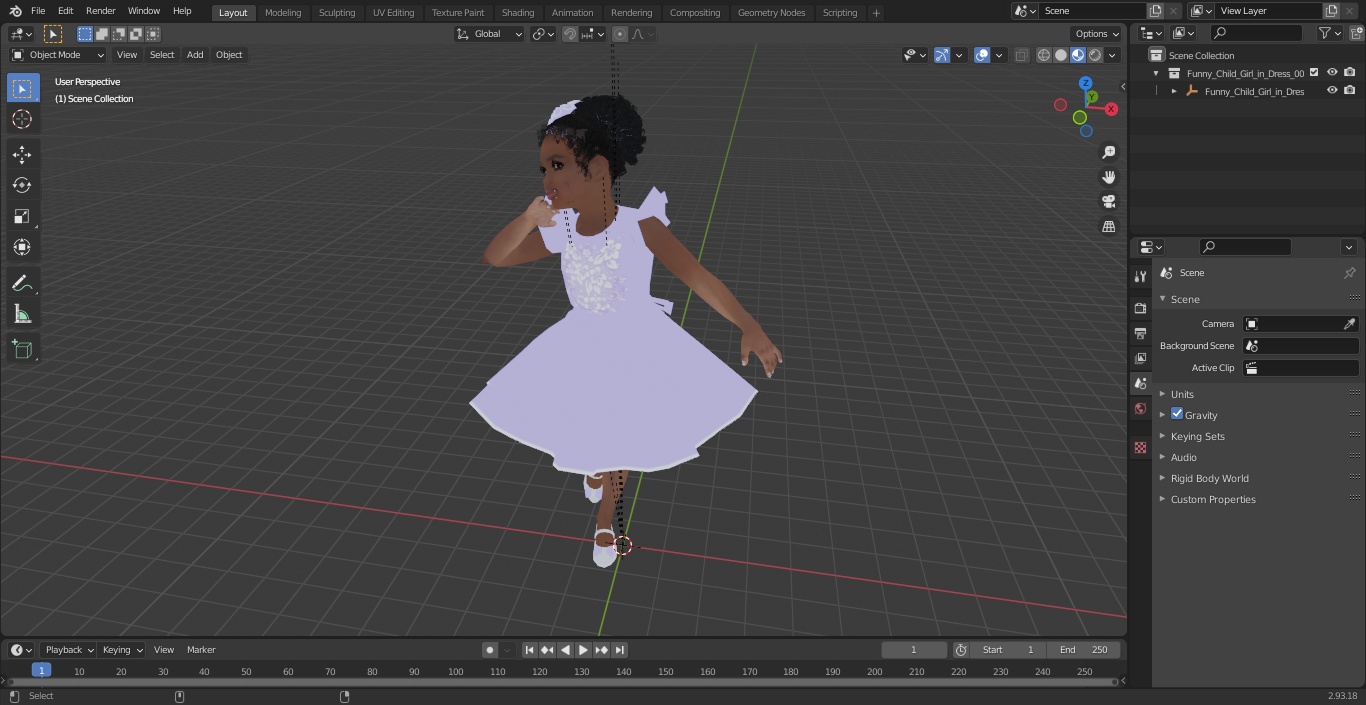Click the zoom magnifier viewport gizmo

1109,152
